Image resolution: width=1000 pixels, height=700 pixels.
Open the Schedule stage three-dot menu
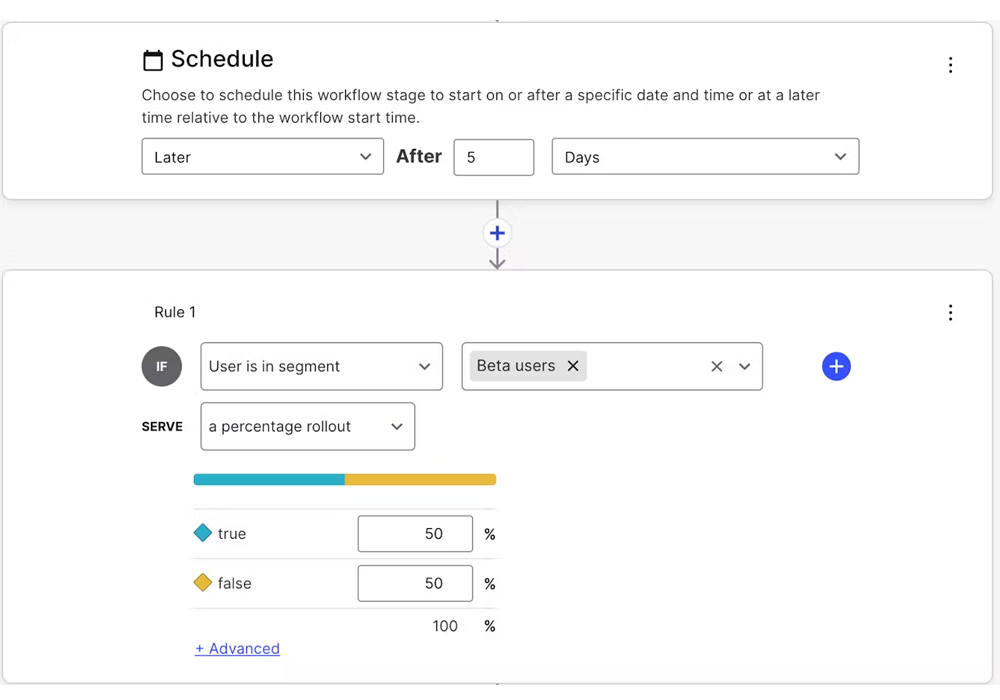pyautogui.click(x=950, y=65)
